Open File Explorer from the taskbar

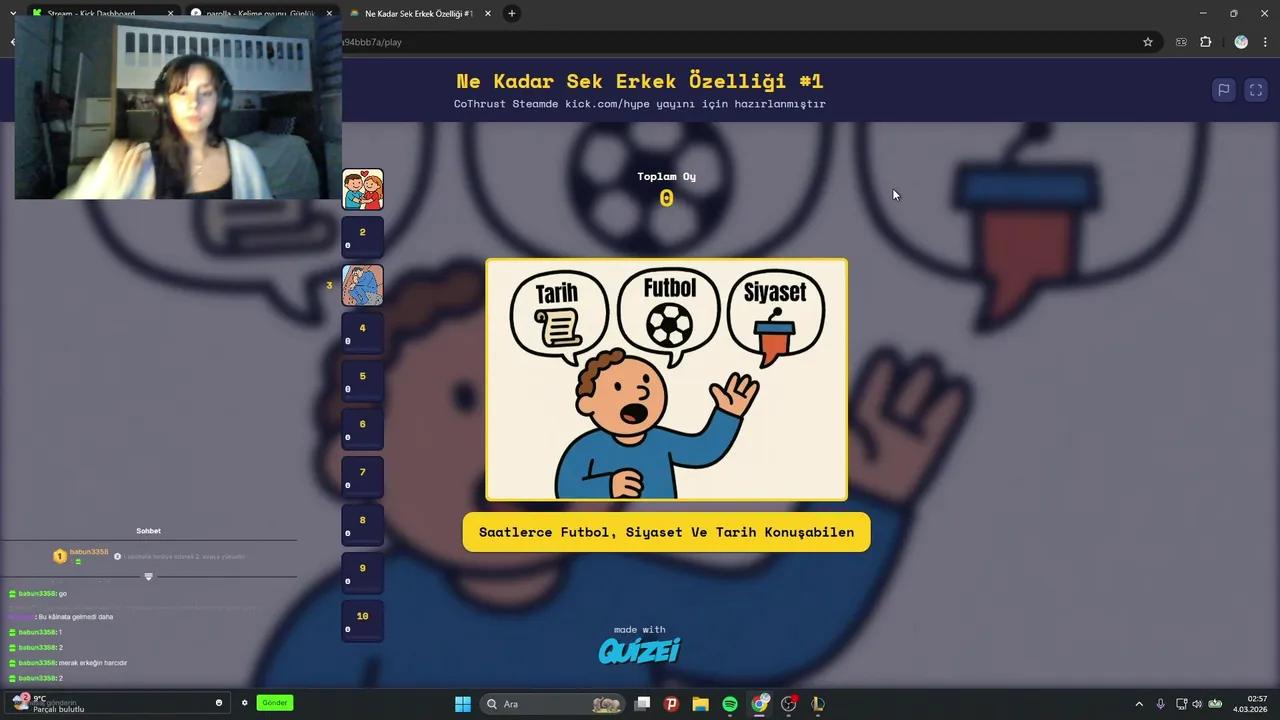[701, 704]
